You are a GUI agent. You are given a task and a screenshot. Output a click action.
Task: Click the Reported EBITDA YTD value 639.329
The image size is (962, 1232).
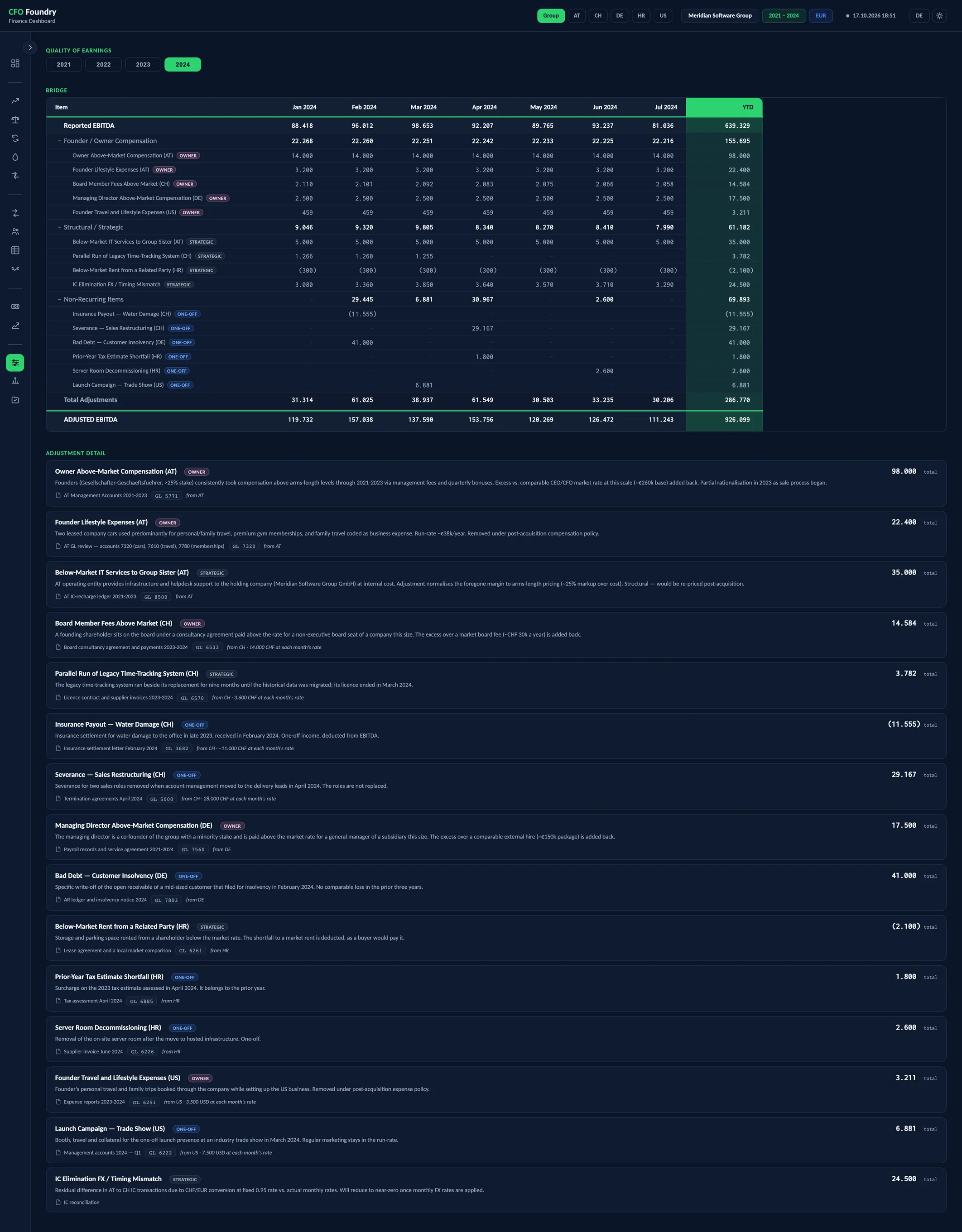[x=737, y=126]
